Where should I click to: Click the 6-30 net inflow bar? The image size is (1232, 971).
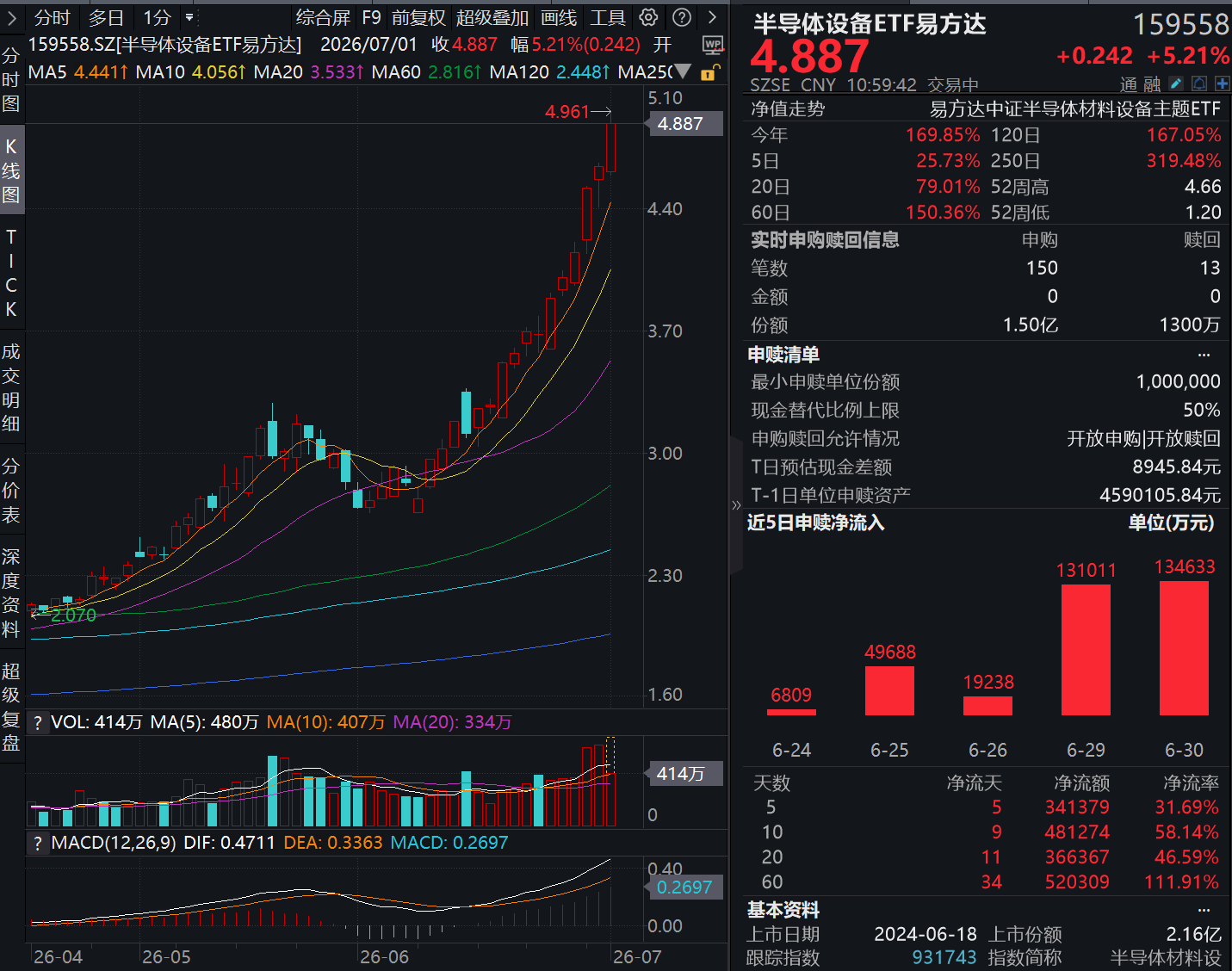(x=1184, y=648)
